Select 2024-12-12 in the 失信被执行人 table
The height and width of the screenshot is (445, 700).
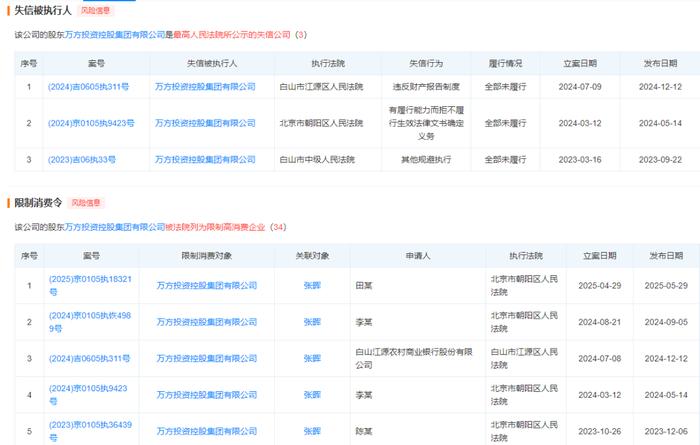660,87
